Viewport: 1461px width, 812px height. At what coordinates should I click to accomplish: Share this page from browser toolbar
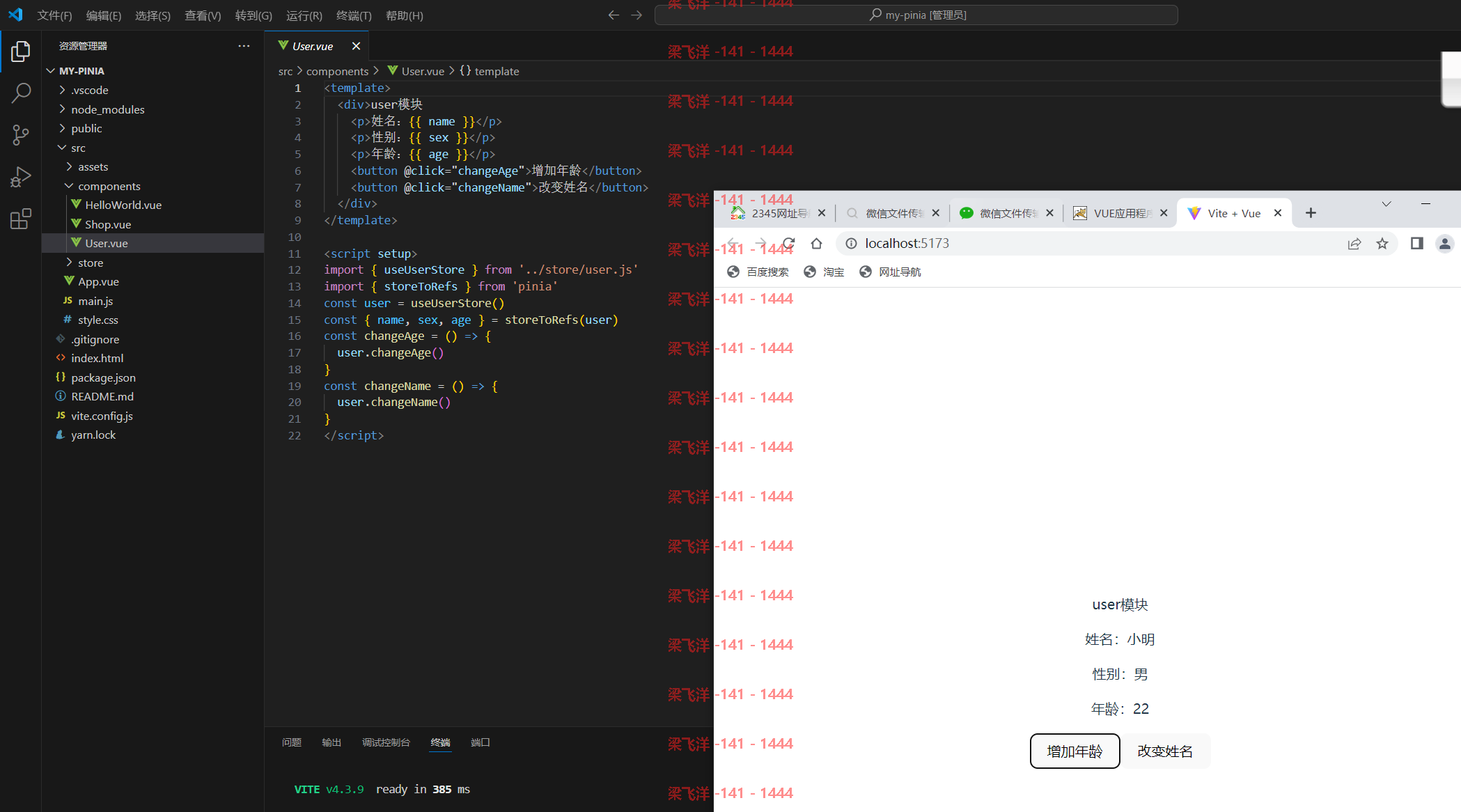click(1354, 243)
